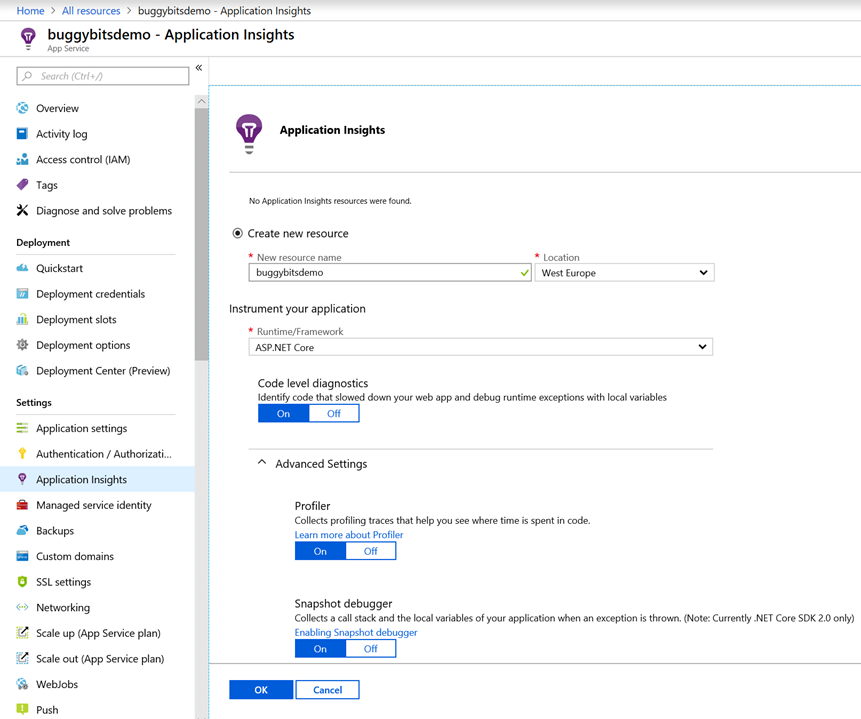861x719 pixels.
Task: Open the Location dropdown showing West Europe
Action: point(625,272)
